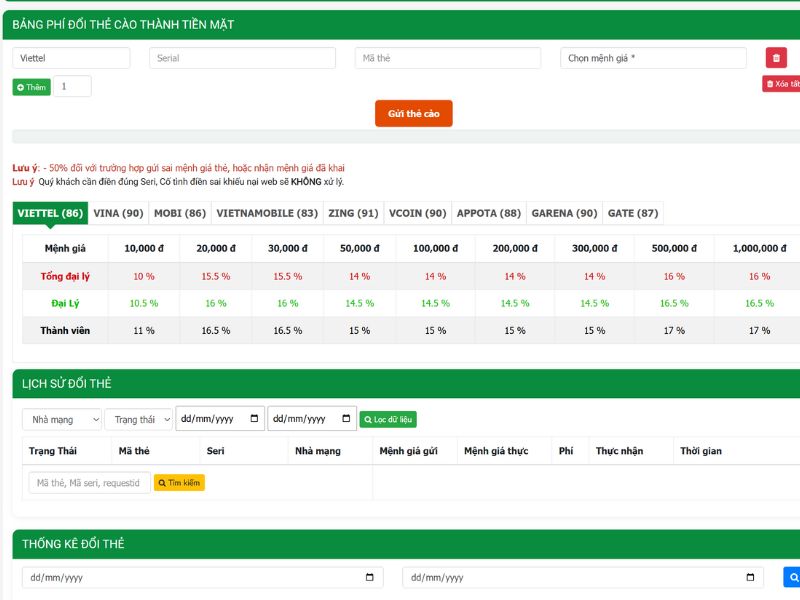Click the Lọc dữ liệu filter button
This screenshot has height=600, width=800.
388,419
